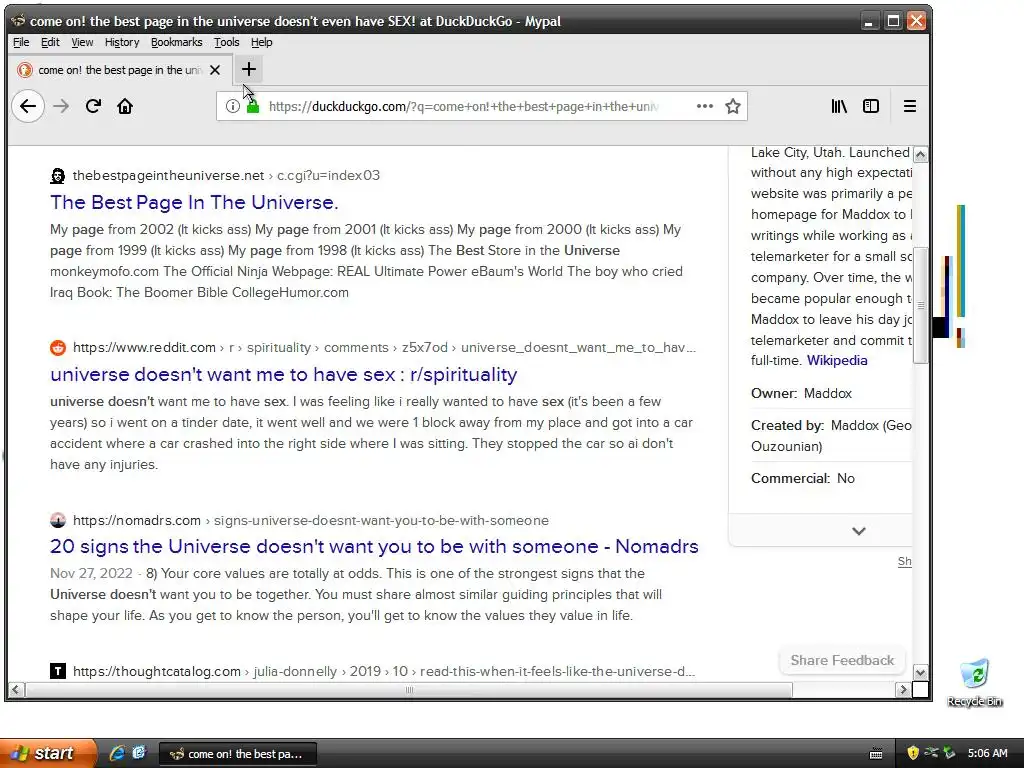
Task: Open a new tab with plus button
Action: pyautogui.click(x=249, y=69)
